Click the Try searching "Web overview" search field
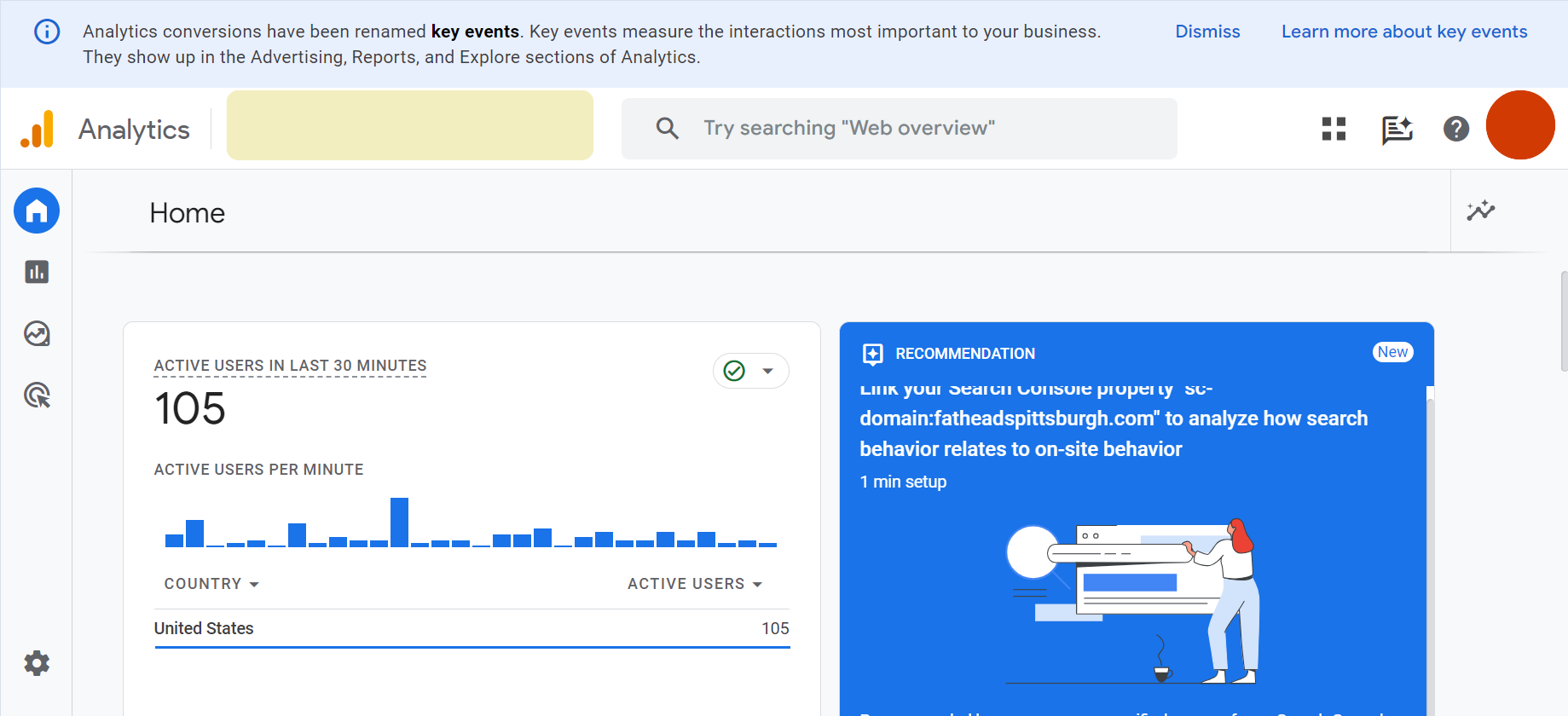The width and height of the screenshot is (1568, 716). [900, 129]
